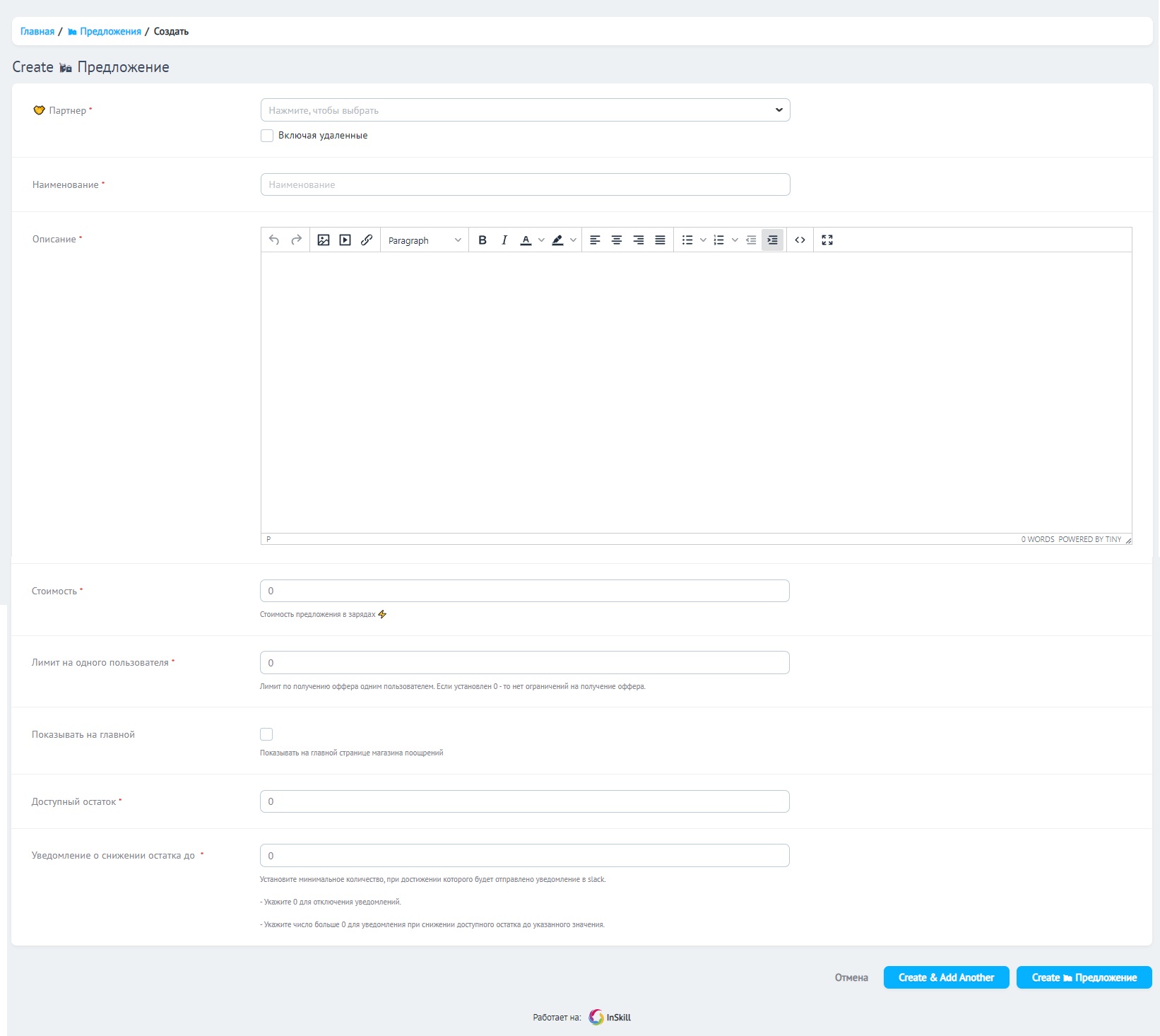
Task: Toggle bold formatting in the editor
Action: pyautogui.click(x=483, y=240)
